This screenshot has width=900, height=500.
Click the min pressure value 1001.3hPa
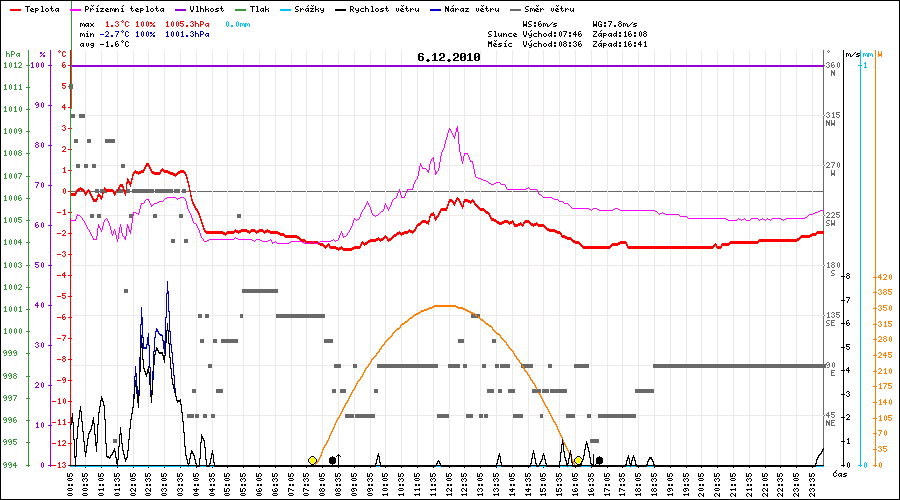coord(187,34)
